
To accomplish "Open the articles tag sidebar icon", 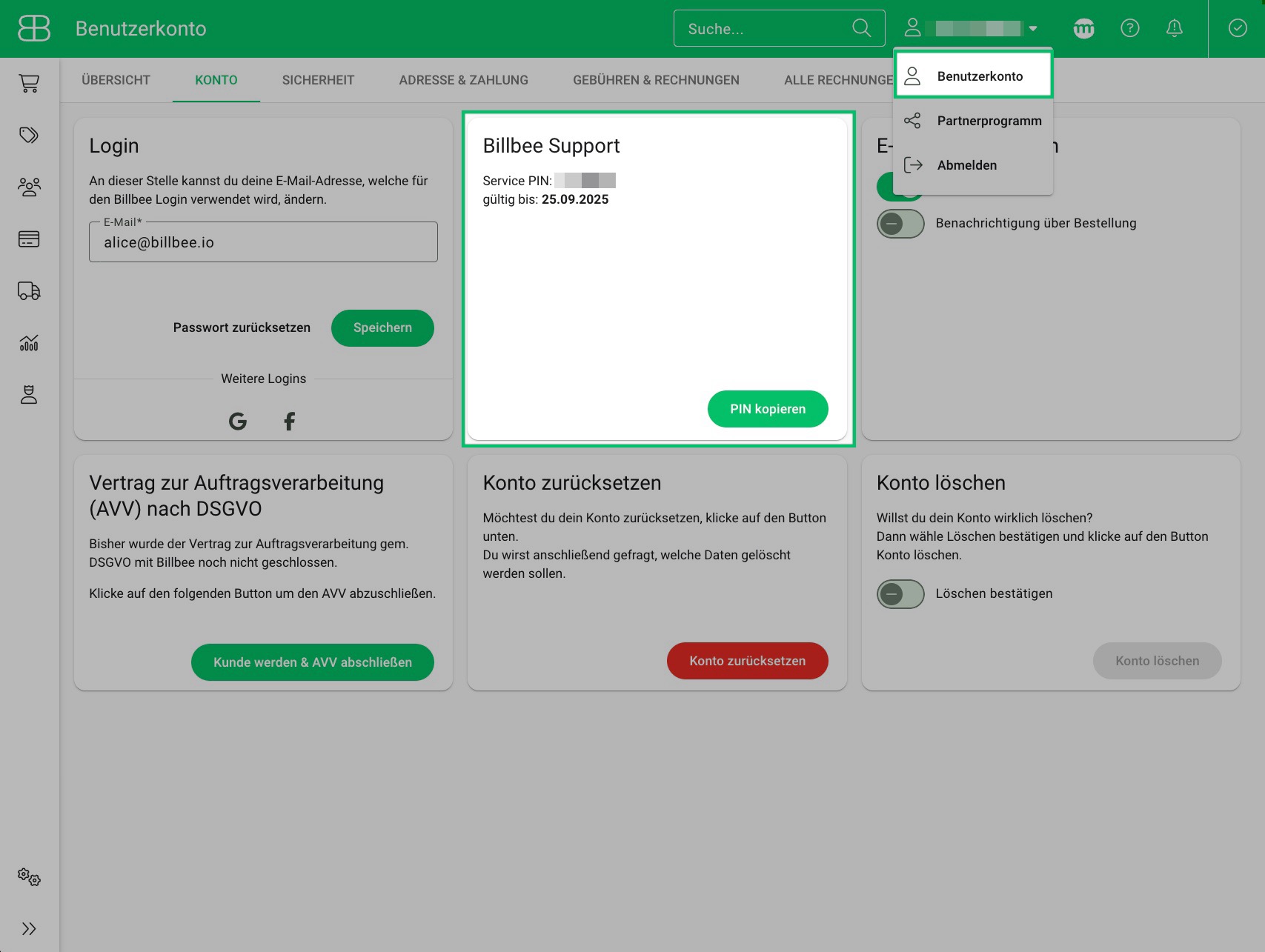I will 29,135.
